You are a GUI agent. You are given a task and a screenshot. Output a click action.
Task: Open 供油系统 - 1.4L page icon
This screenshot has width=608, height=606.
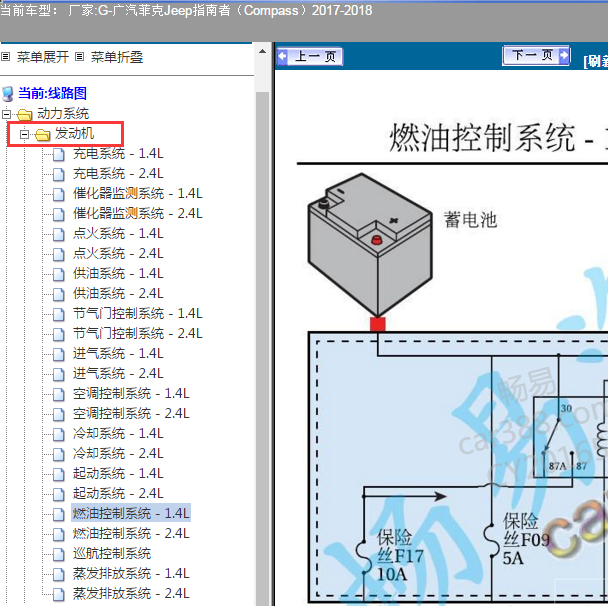coord(59,274)
